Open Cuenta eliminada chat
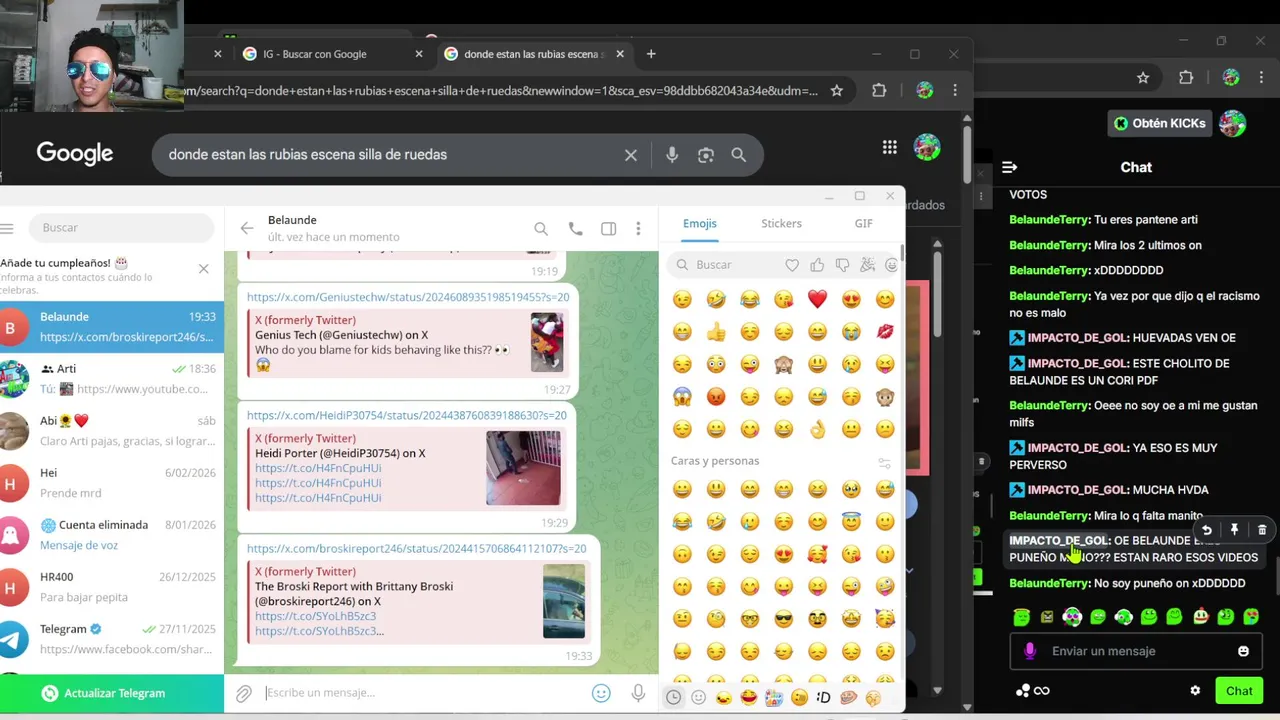 (112, 535)
